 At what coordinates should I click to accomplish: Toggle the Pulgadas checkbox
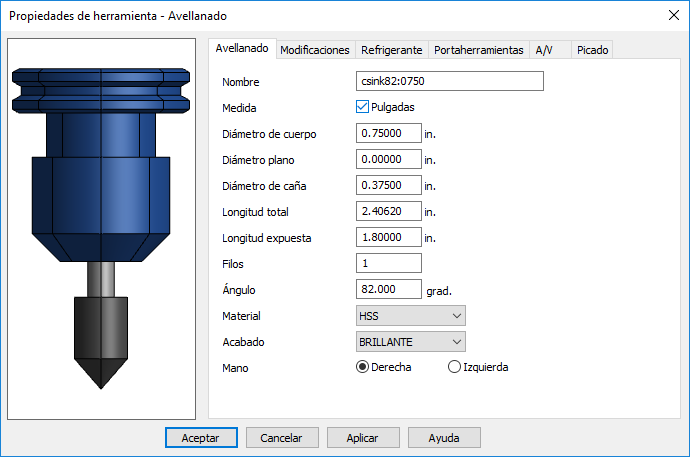pyautogui.click(x=362, y=107)
